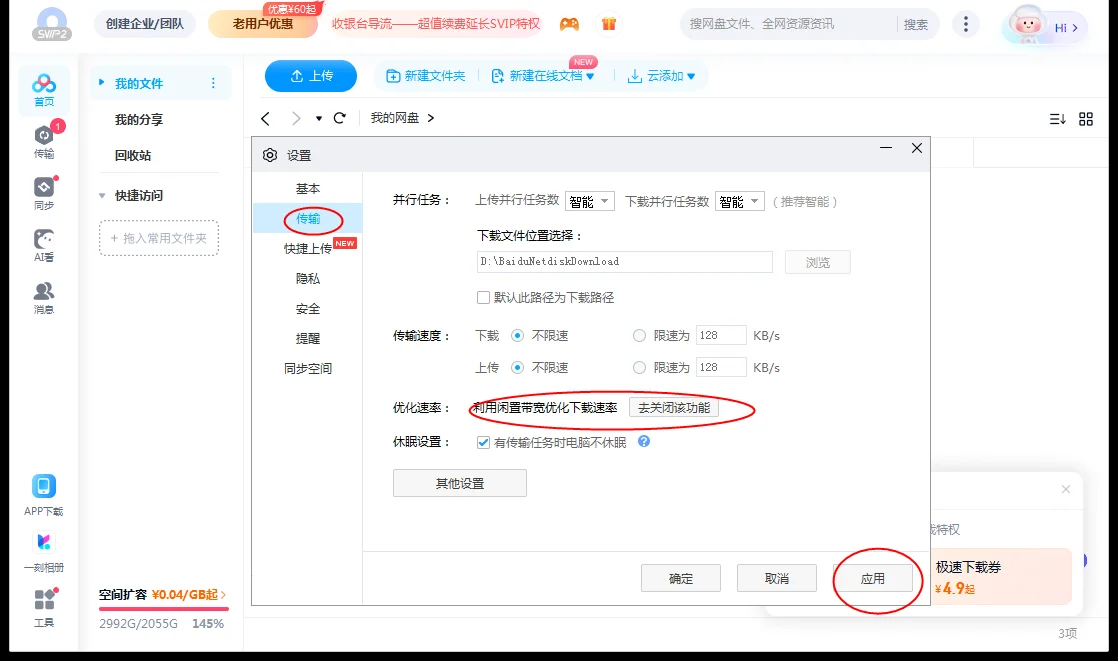Open the 一刻相册 album icon

pyautogui.click(x=43, y=542)
